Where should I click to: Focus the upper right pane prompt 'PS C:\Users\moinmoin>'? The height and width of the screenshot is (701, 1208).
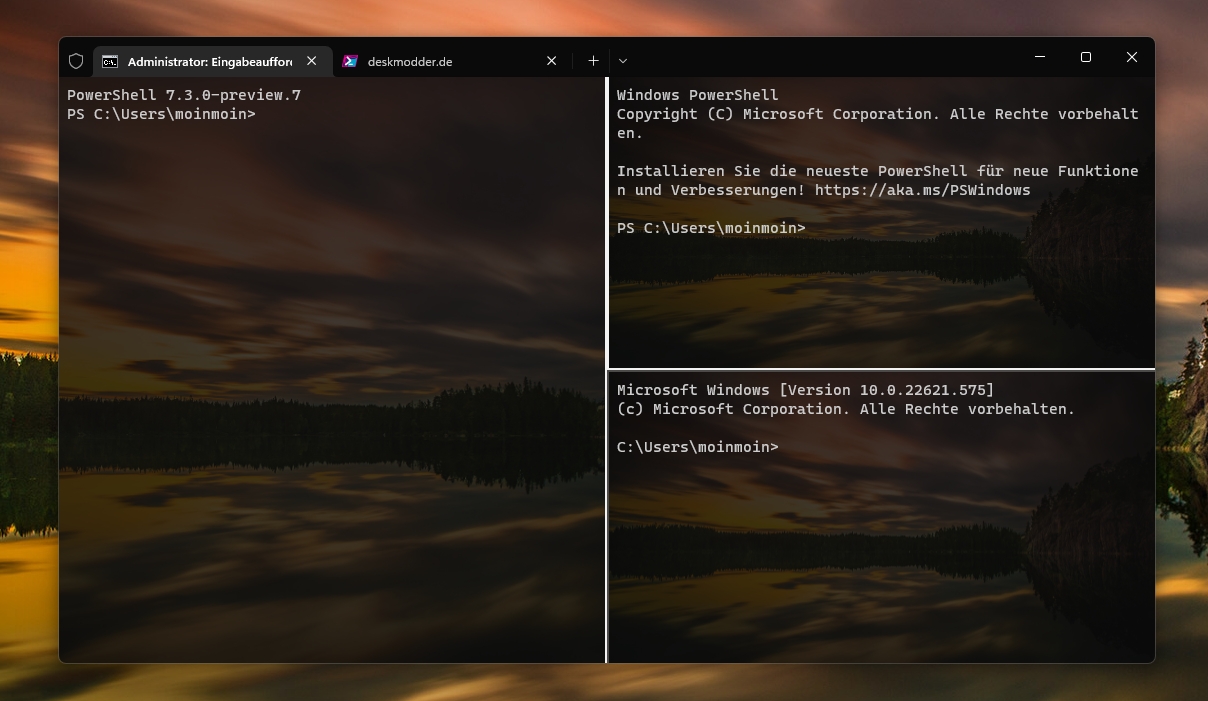point(711,228)
